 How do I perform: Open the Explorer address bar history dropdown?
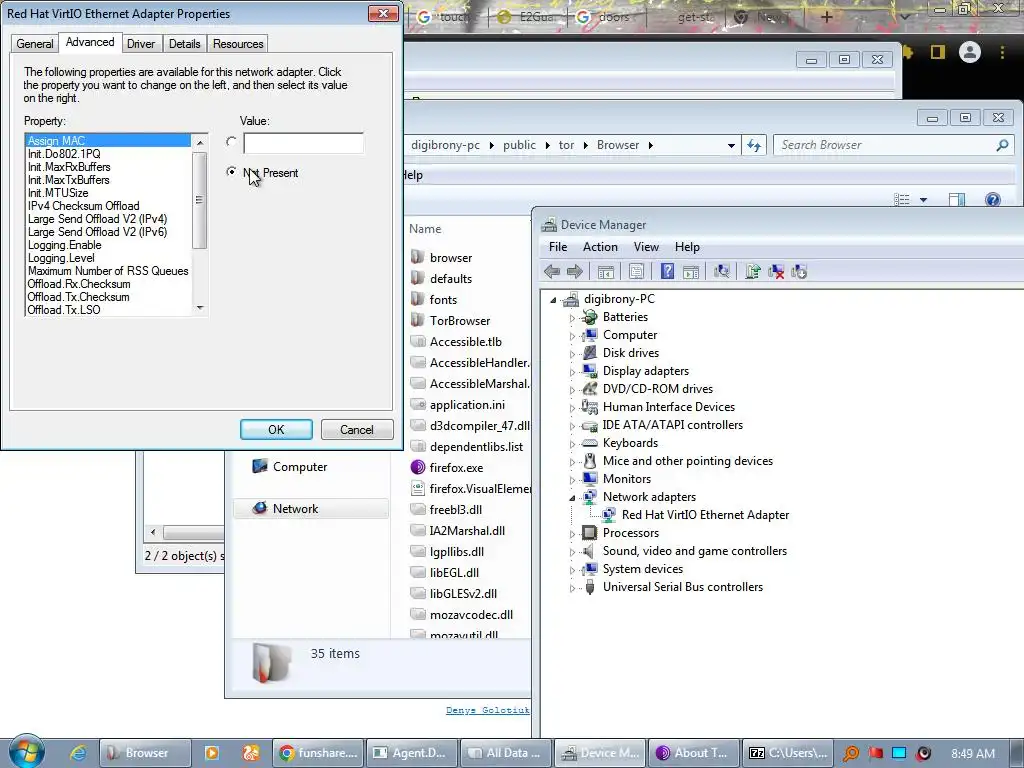point(731,146)
